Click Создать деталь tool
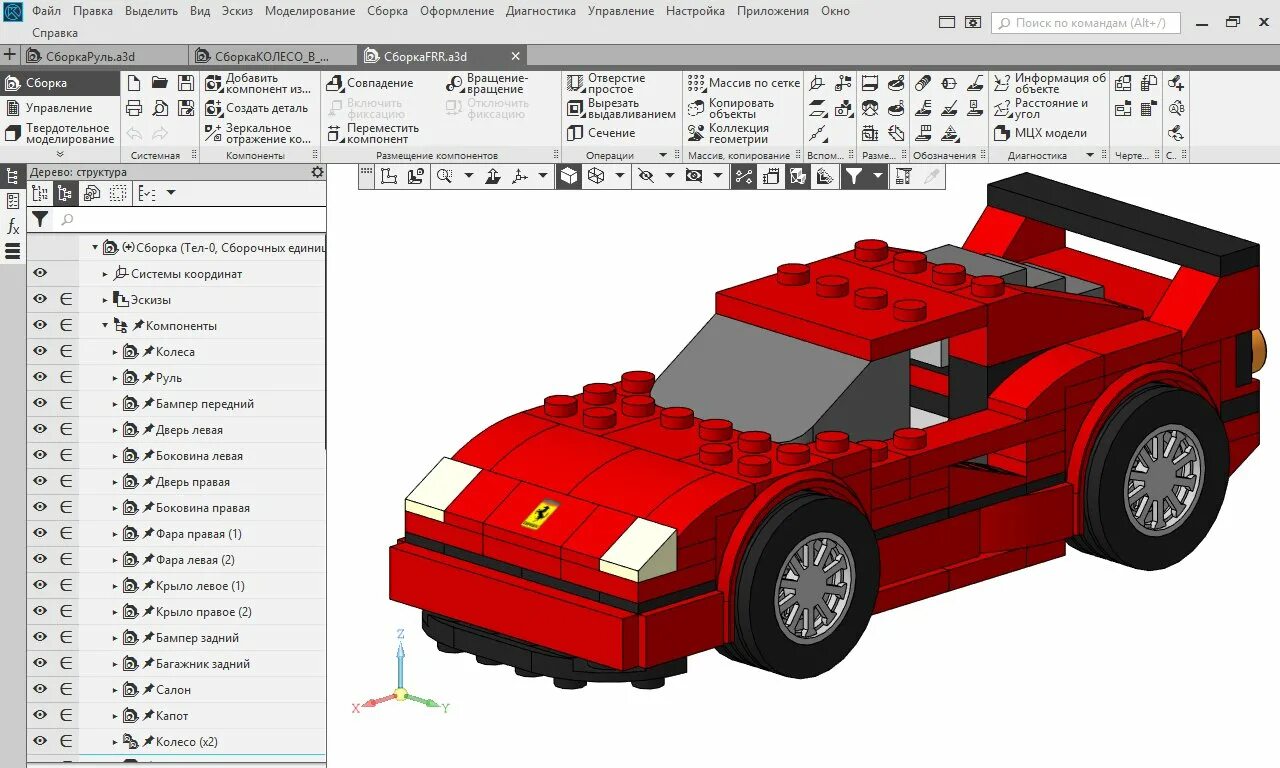 257,108
